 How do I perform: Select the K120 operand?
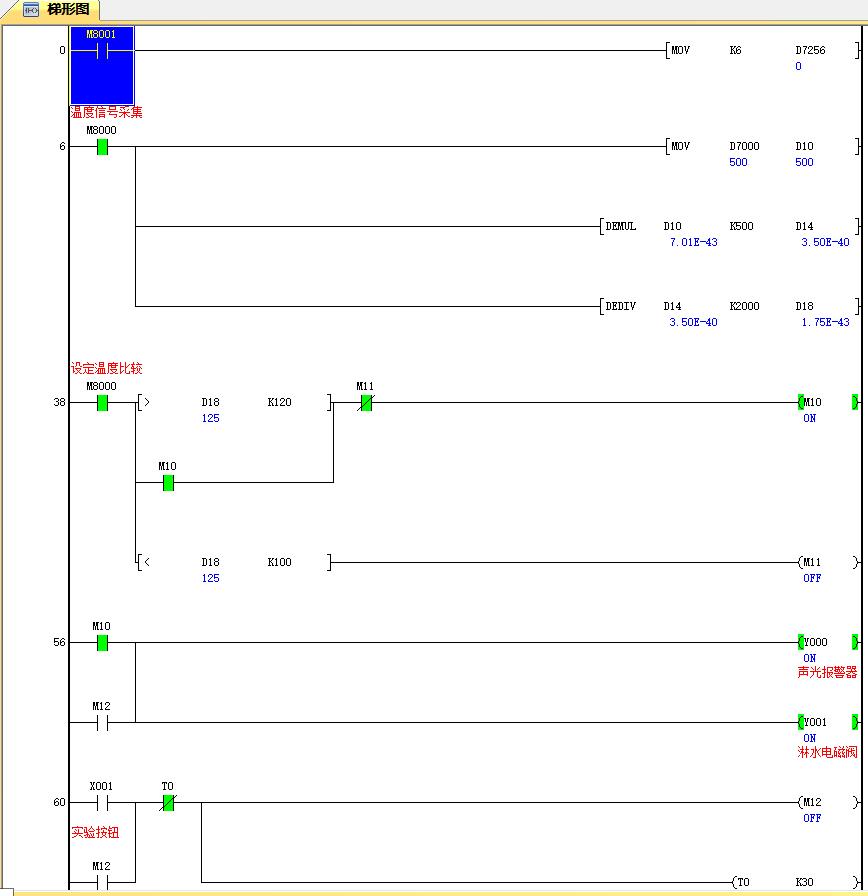point(279,402)
